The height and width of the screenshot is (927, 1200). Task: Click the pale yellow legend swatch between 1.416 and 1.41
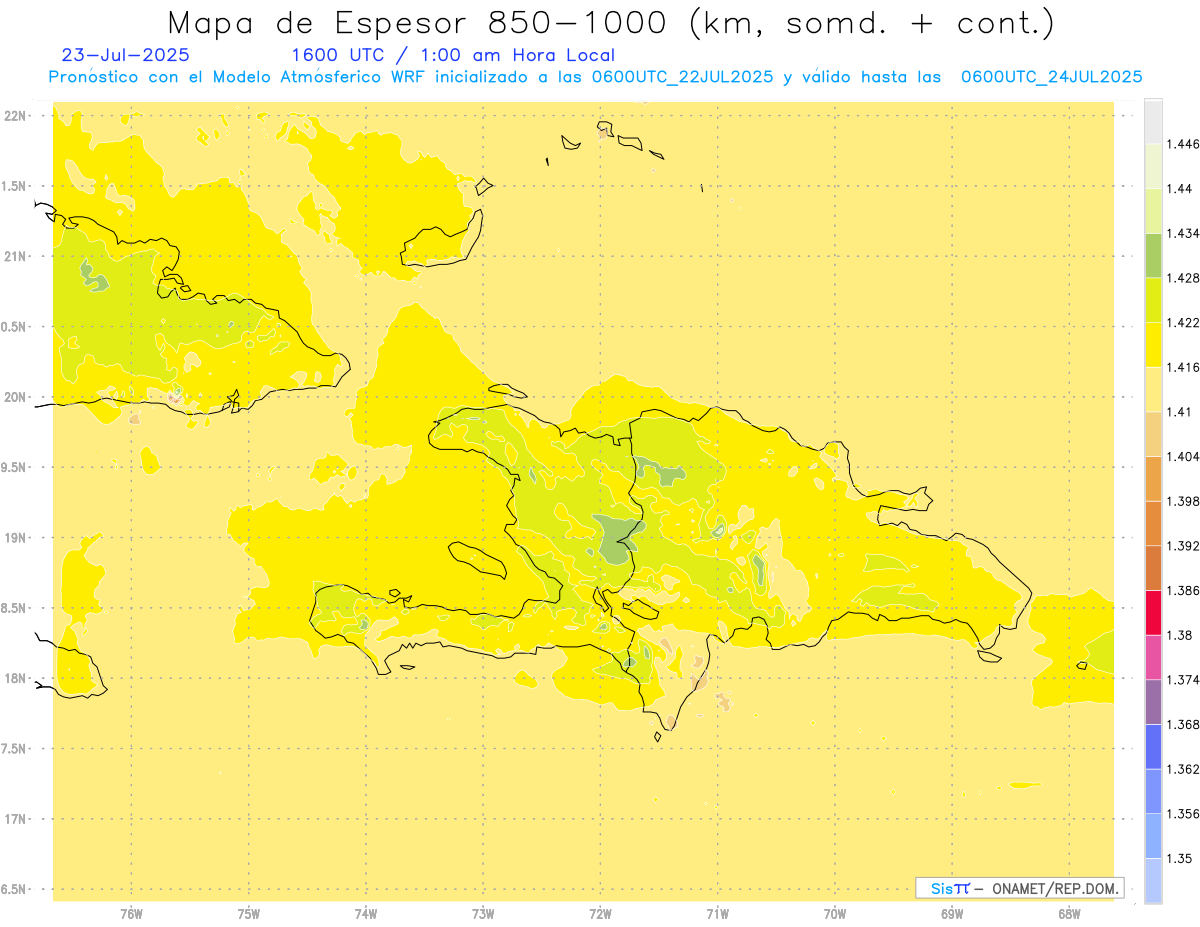1153,390
